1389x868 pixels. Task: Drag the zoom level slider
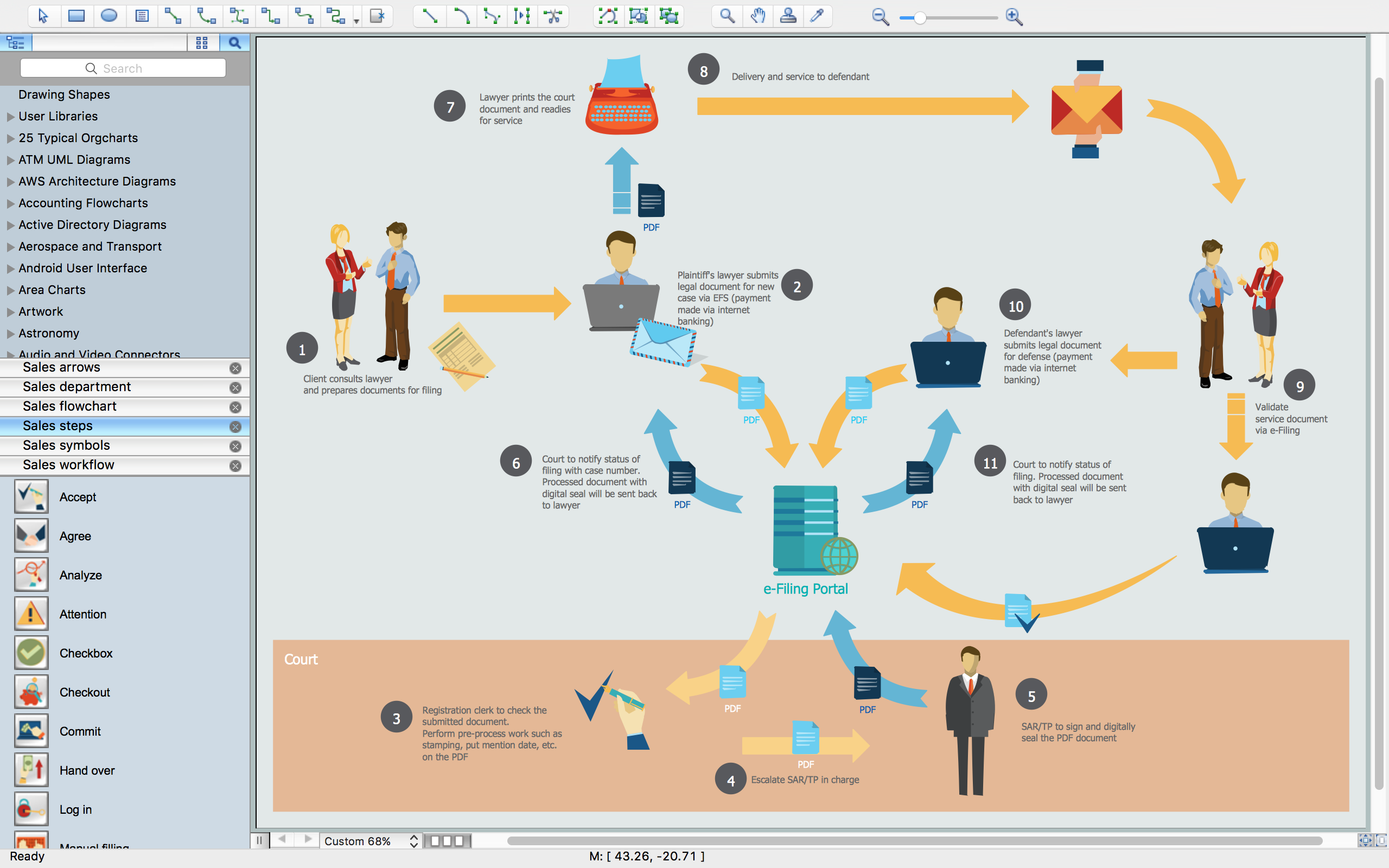coord(922,17)
